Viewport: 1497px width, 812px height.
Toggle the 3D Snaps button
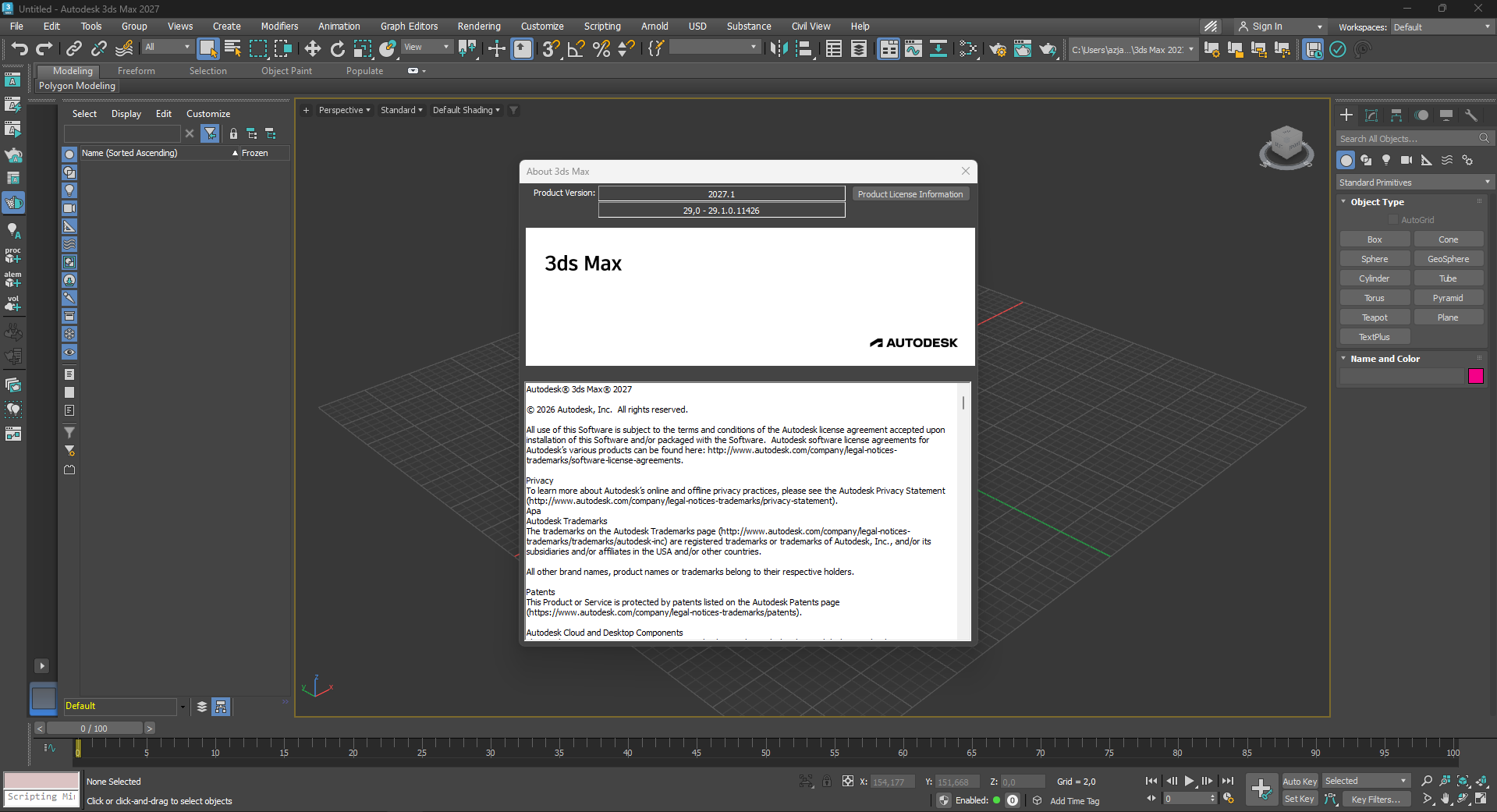click(552, 49)
